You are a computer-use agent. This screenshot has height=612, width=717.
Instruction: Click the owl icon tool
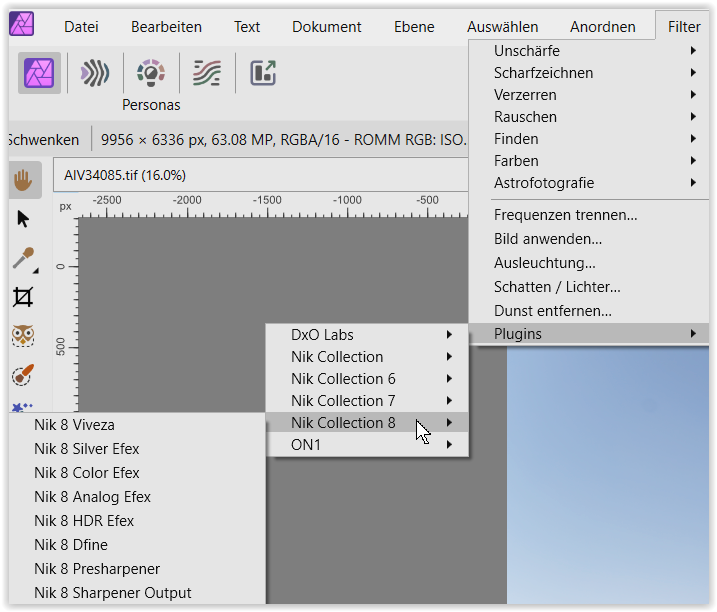pyautogui.click(x=23, y=336)
